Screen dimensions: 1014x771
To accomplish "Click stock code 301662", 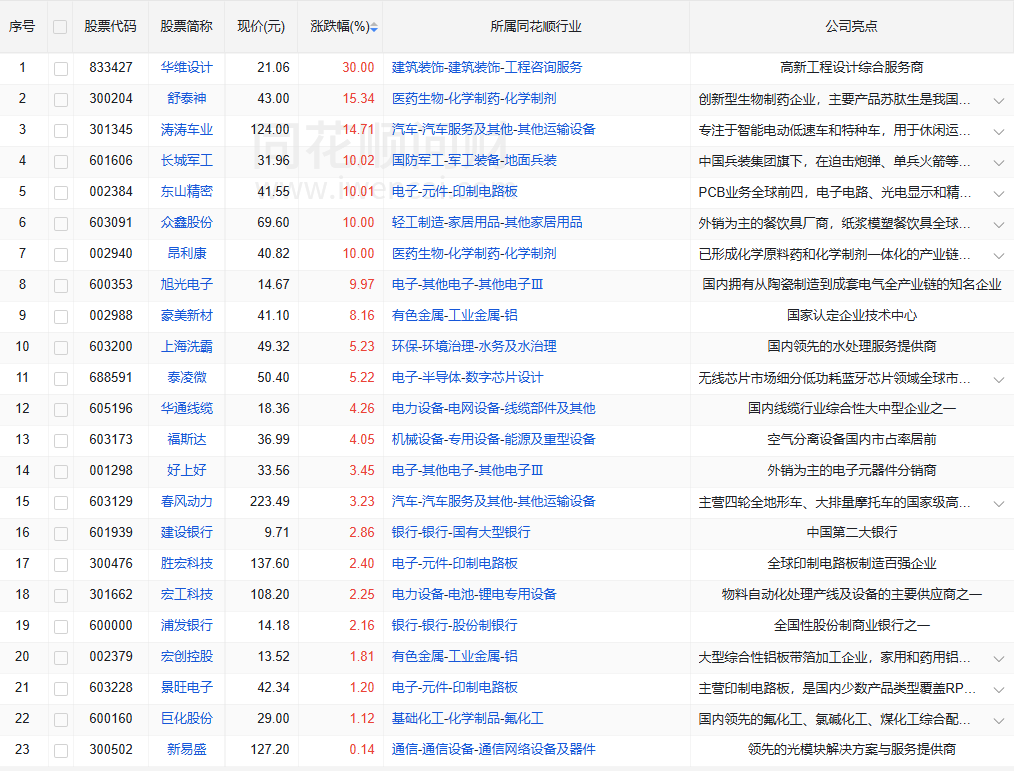I will pyautogui.click(x=111, y=594).
